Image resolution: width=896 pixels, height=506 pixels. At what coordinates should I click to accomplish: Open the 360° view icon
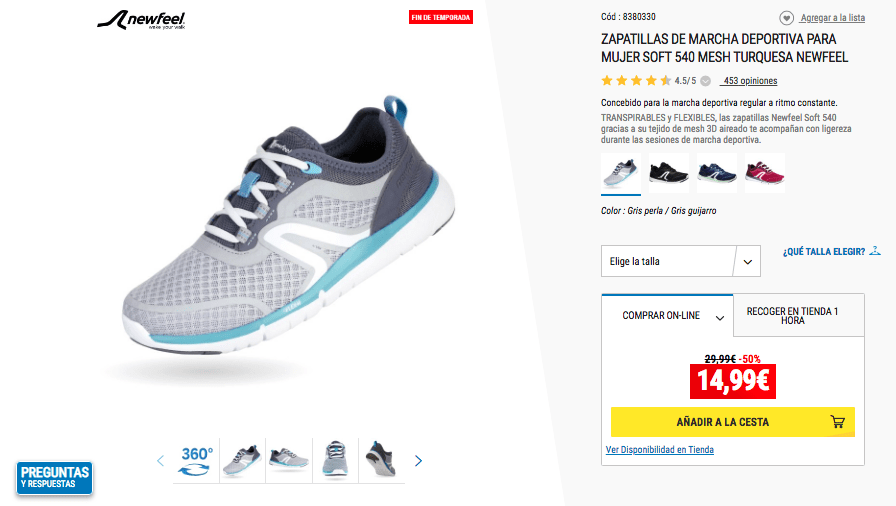click(x=196, y=461)
